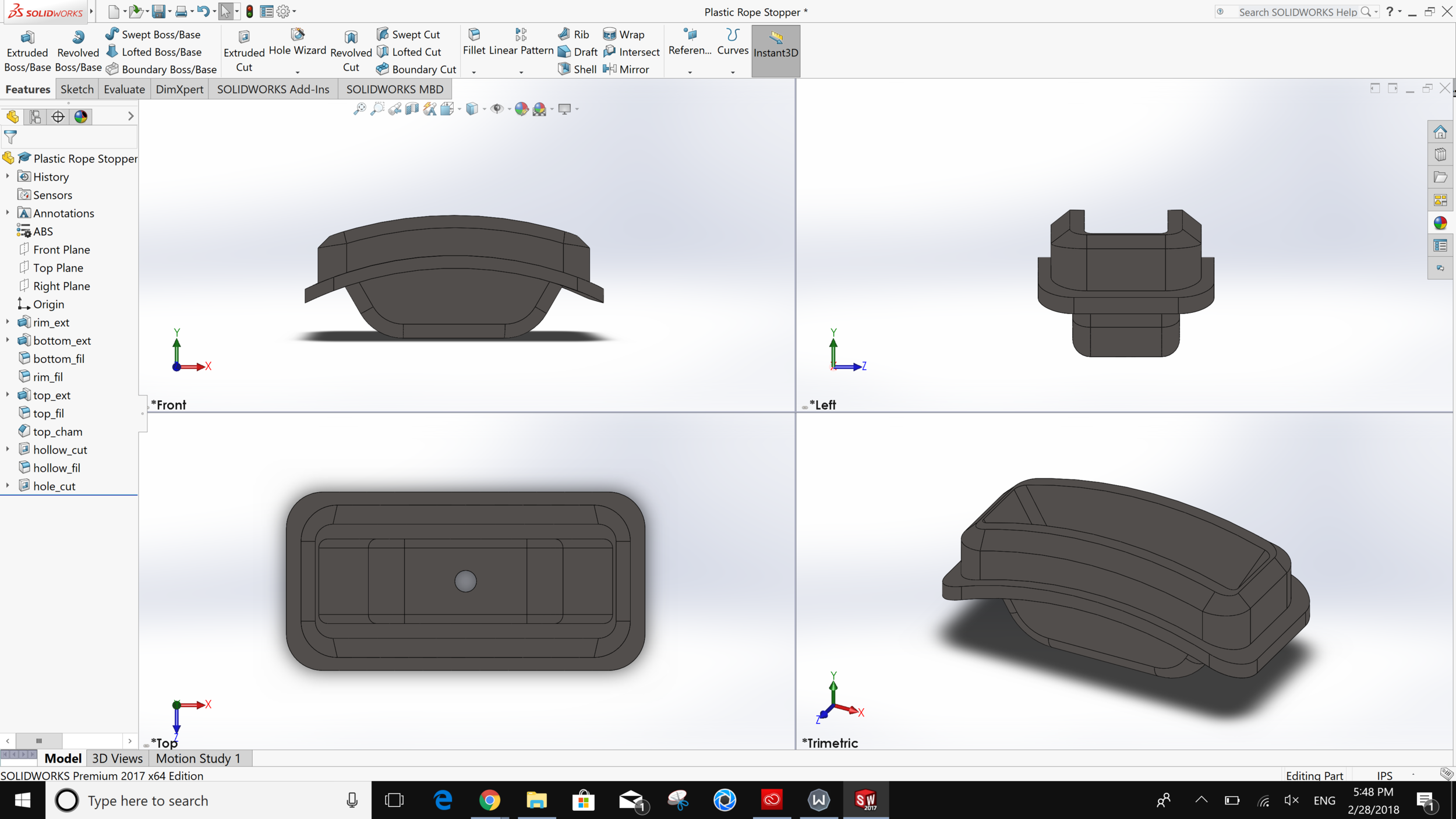Image resolution: width=1456 pixels, height=819 pixels.
Task: Open the Fillet dropdown arrow
Action: 473,72
